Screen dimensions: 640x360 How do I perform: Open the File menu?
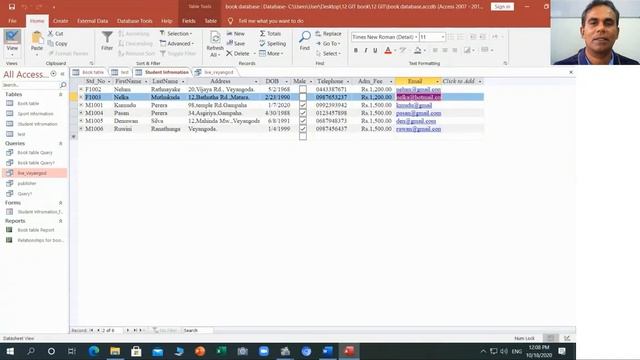tap(13, 21)
